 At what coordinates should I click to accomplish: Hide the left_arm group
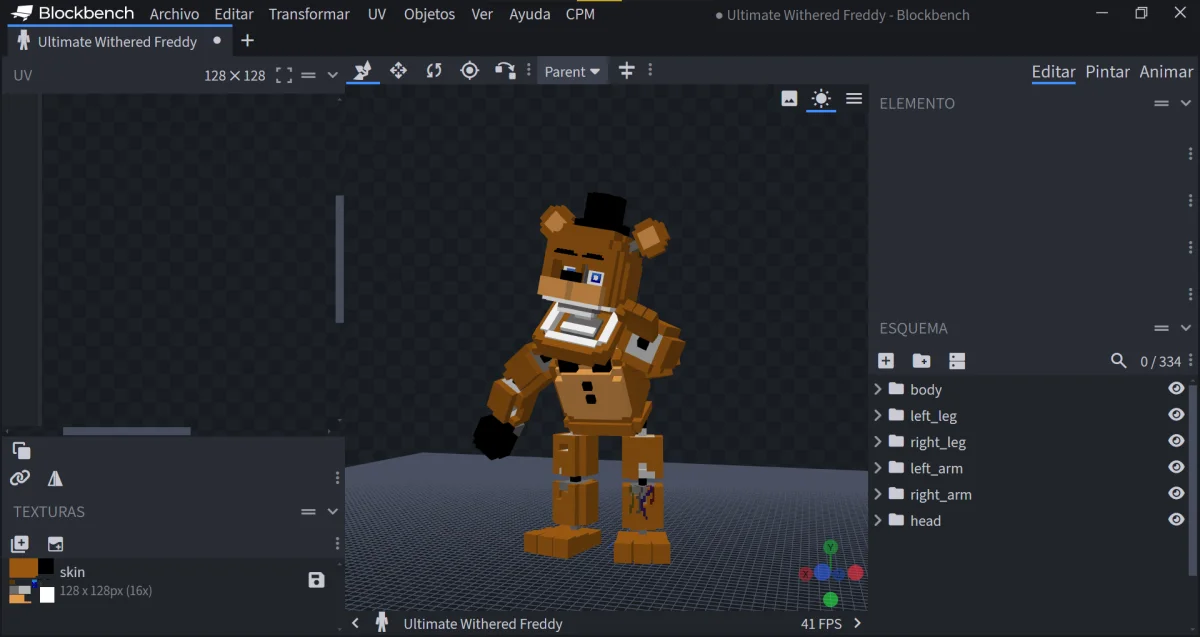1176,467
